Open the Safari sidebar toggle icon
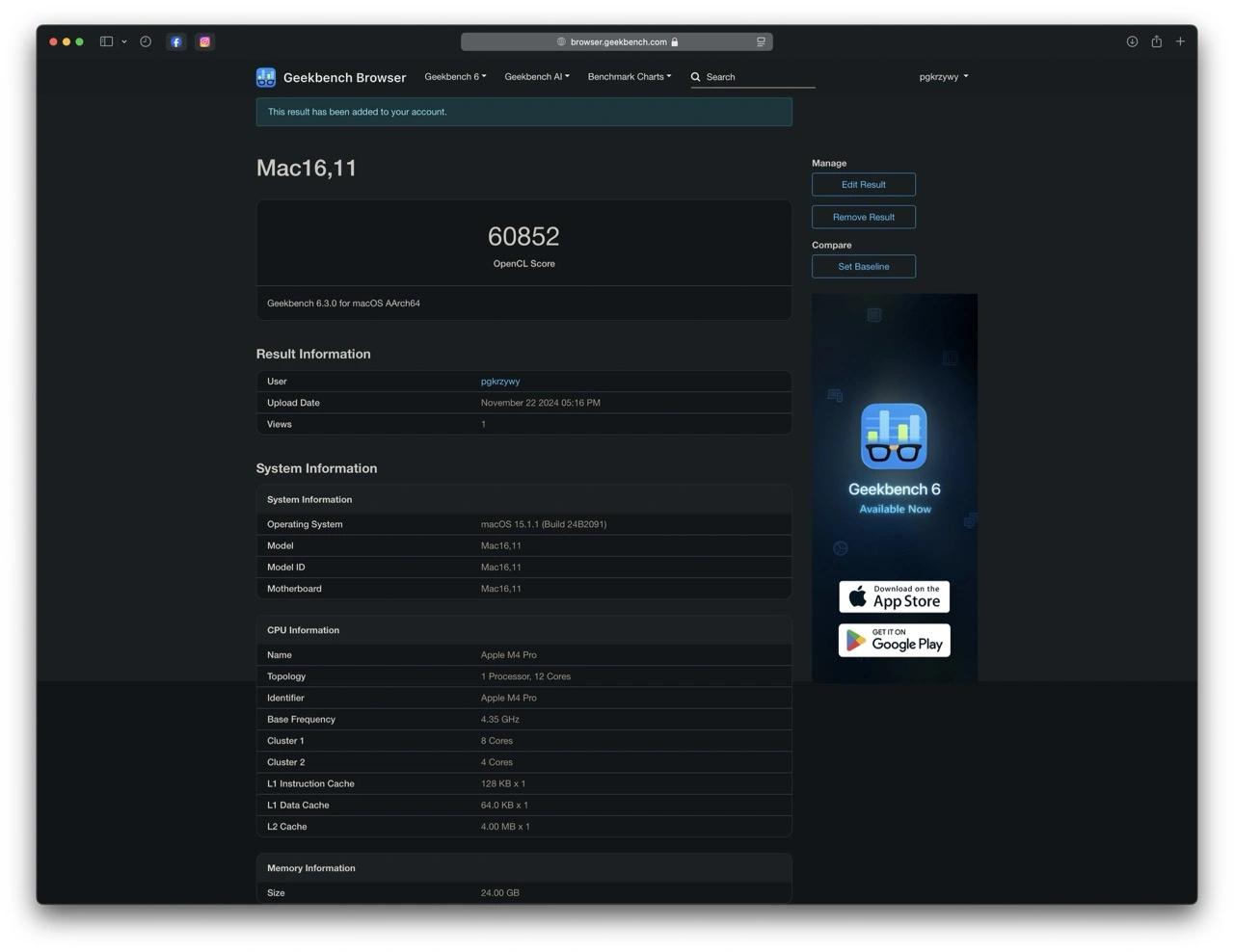 [107, 41]
